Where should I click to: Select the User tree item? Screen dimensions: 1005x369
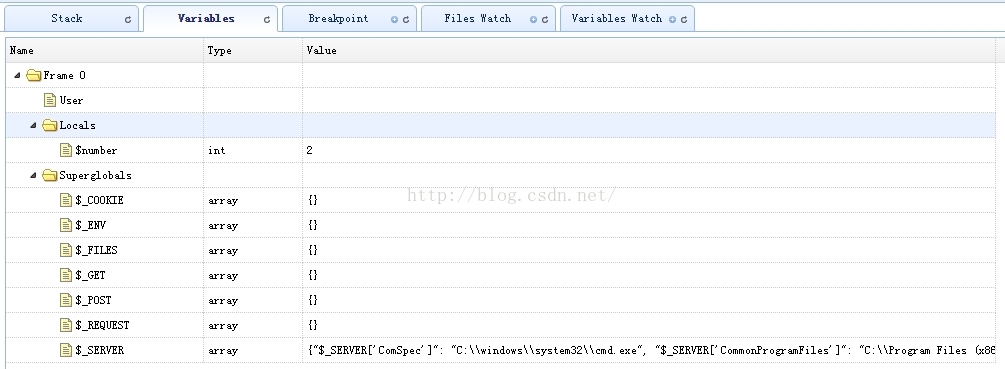pos(72,101)
